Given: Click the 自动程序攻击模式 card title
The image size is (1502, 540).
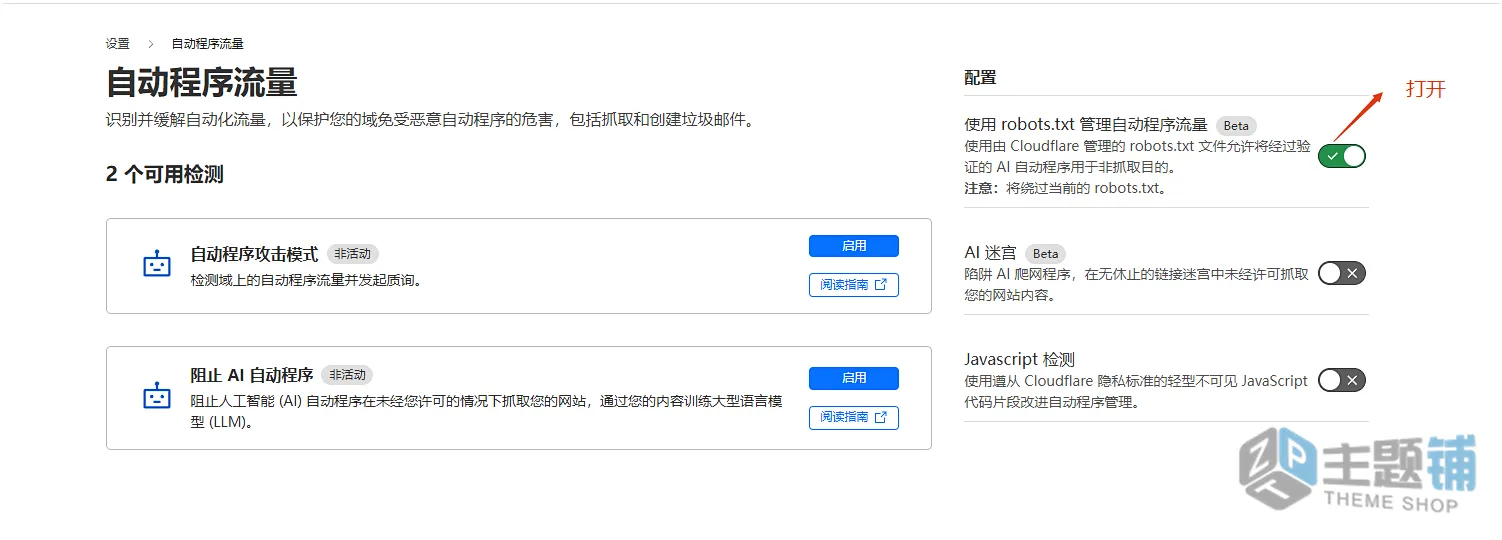Looking at the screenshot, I should point(254,254).
